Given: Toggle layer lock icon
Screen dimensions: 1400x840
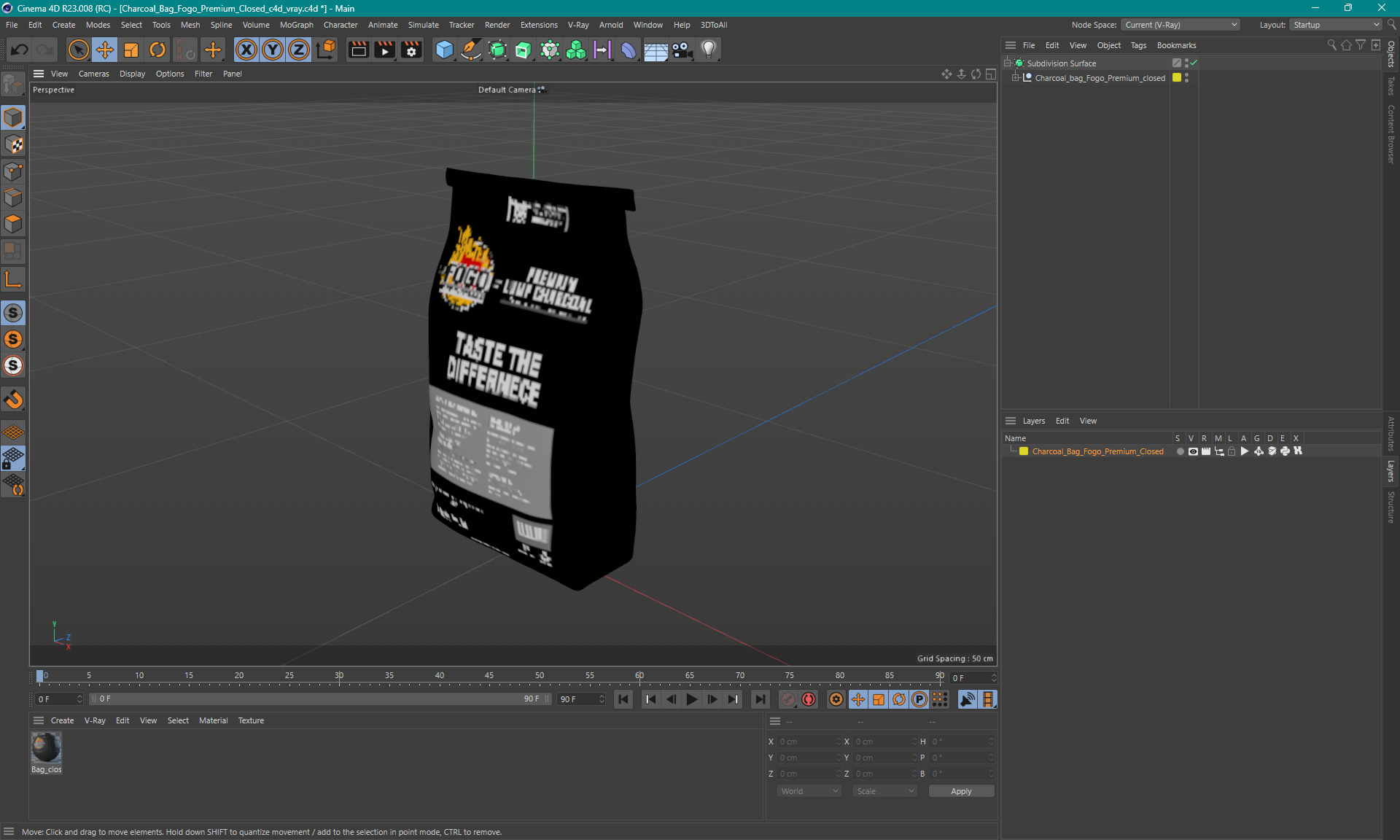Looking at the screenshot, I should 1232,451.
